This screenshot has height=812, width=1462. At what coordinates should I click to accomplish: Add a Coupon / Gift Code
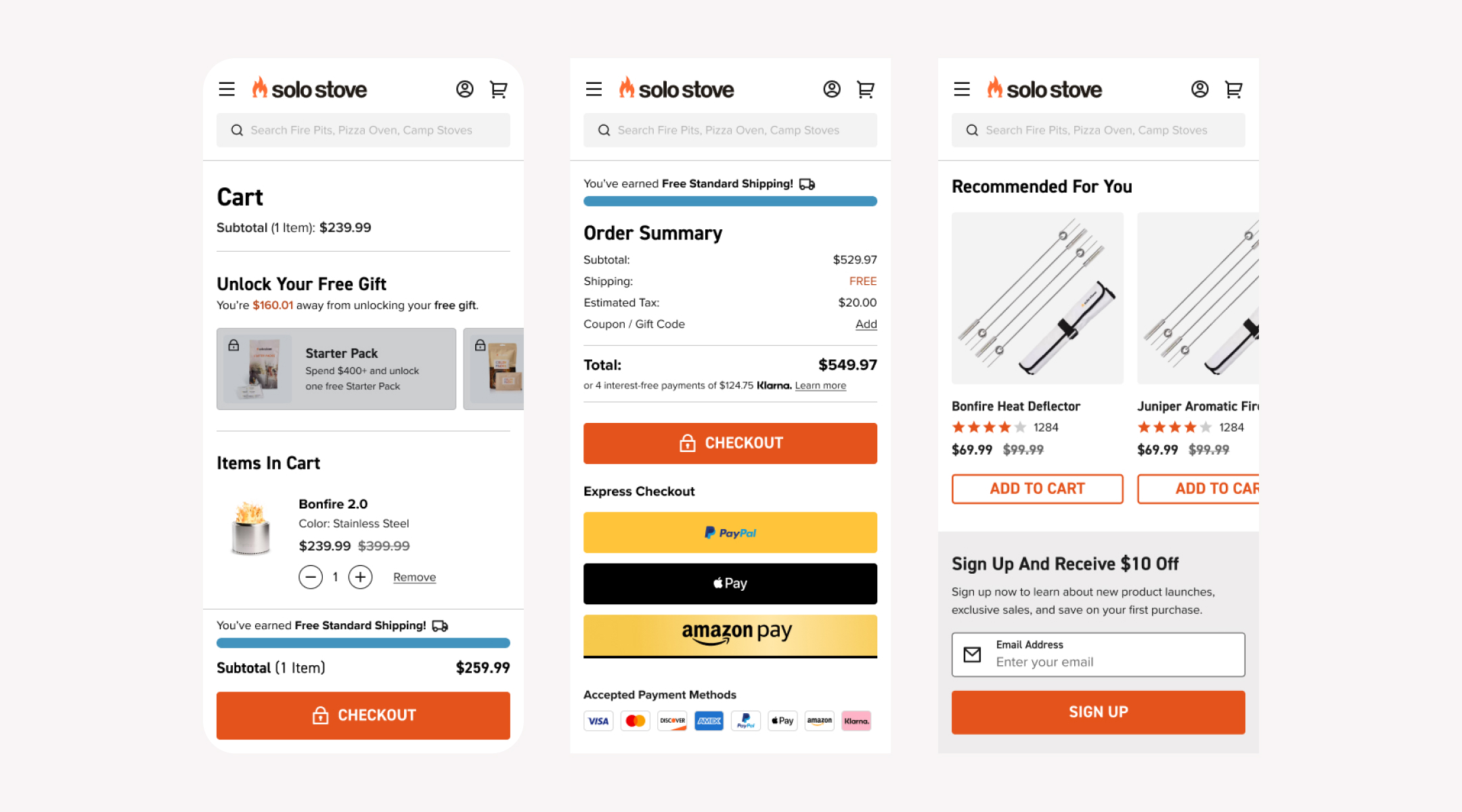866,324
